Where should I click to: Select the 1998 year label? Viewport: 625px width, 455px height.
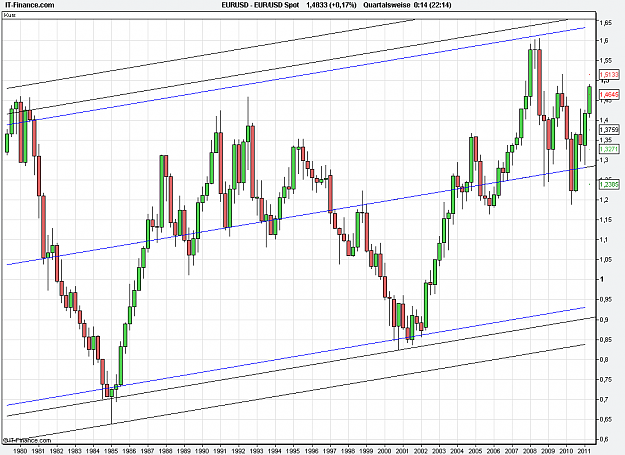click(348, 451)
